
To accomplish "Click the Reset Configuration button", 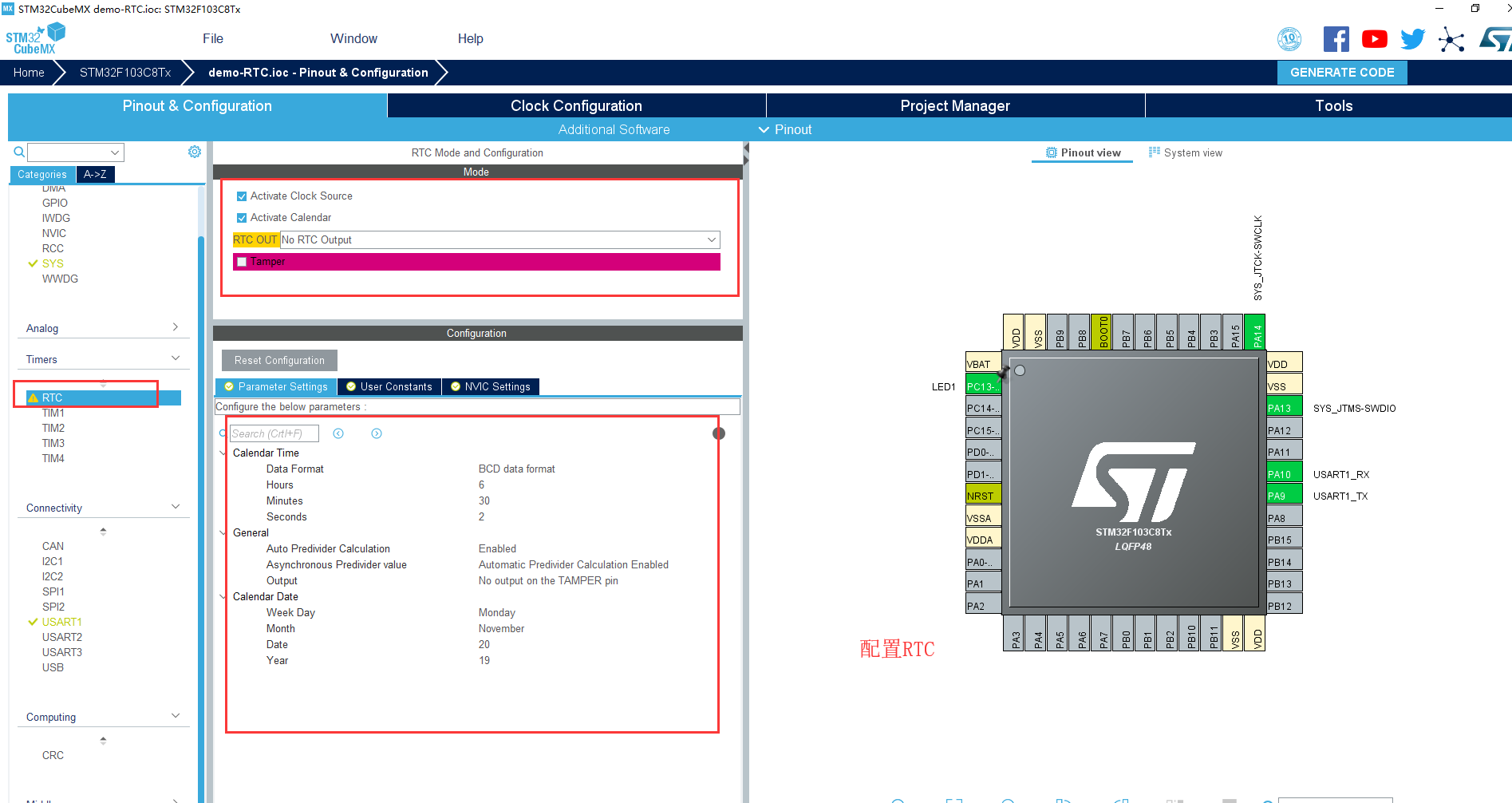I will click(278, 360).
